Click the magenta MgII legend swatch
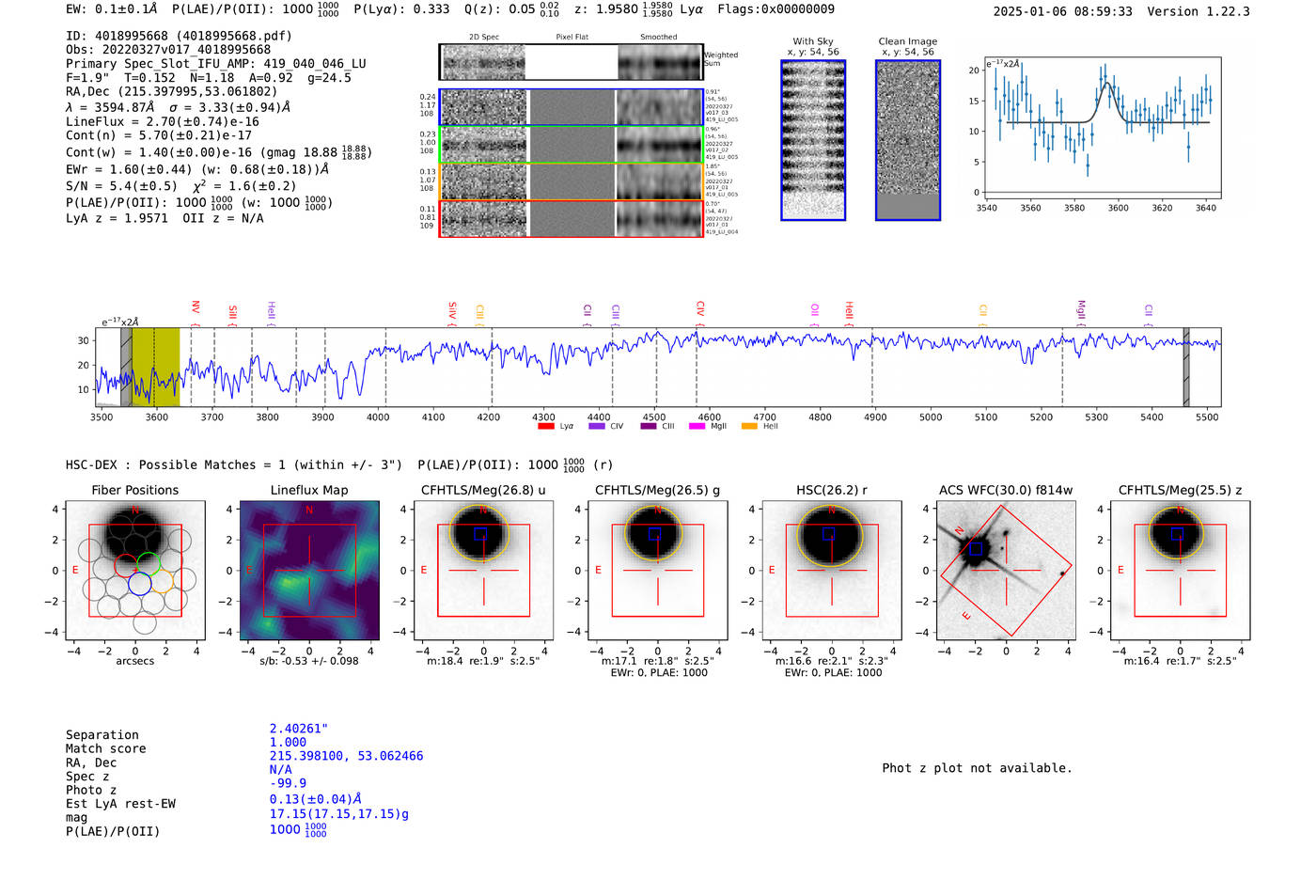 pos(697,426)
